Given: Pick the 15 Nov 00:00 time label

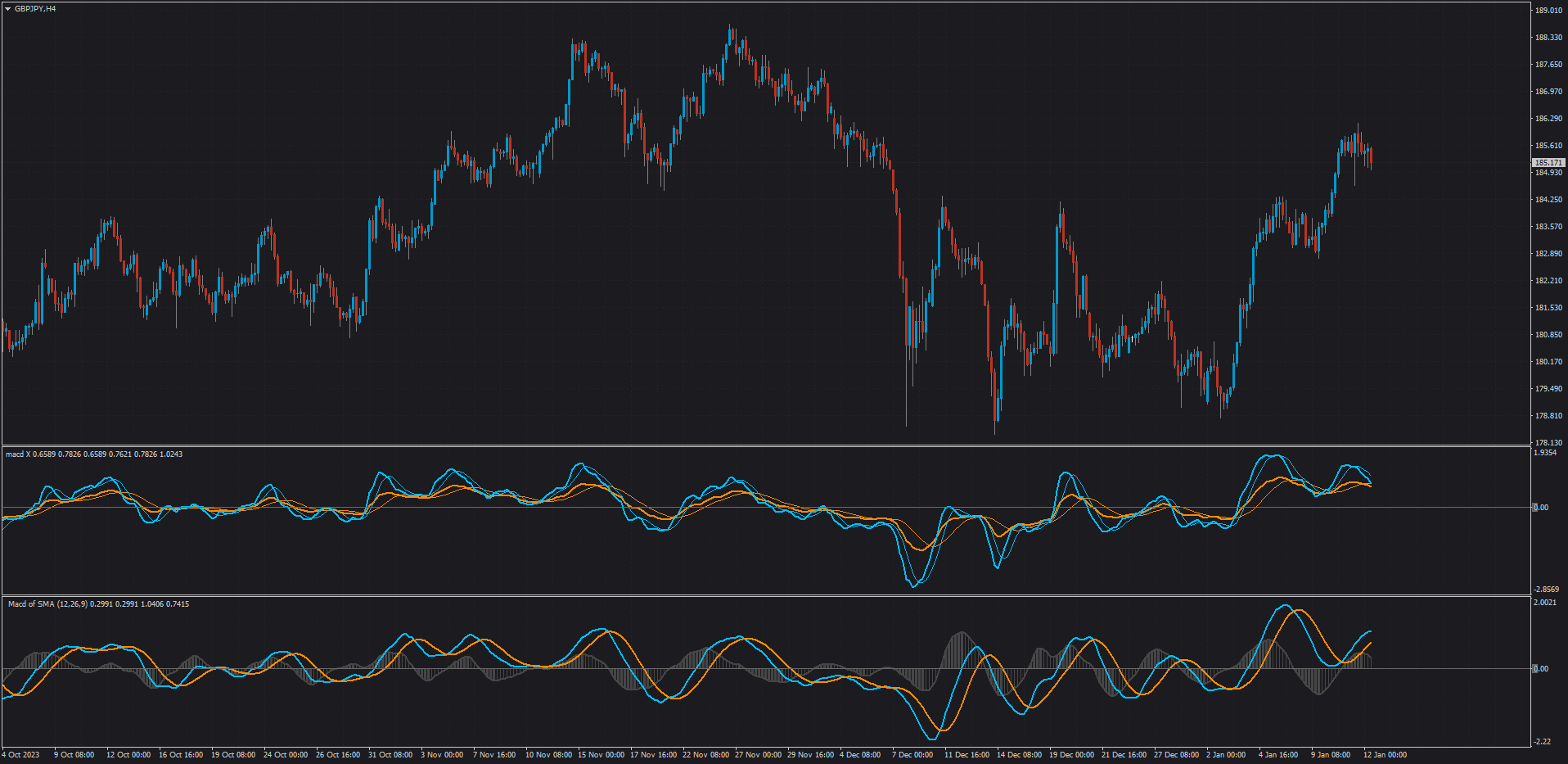Looking at the screenshot, I should click(x=601, y=755).
